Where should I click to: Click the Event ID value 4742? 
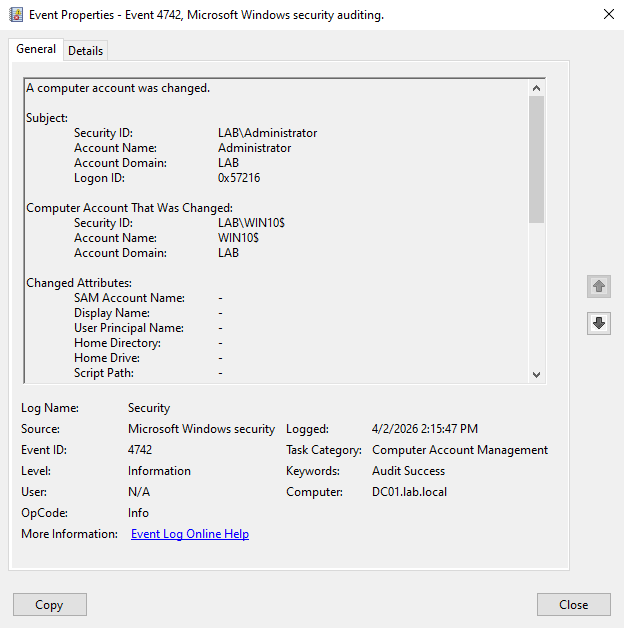point(140,450)
